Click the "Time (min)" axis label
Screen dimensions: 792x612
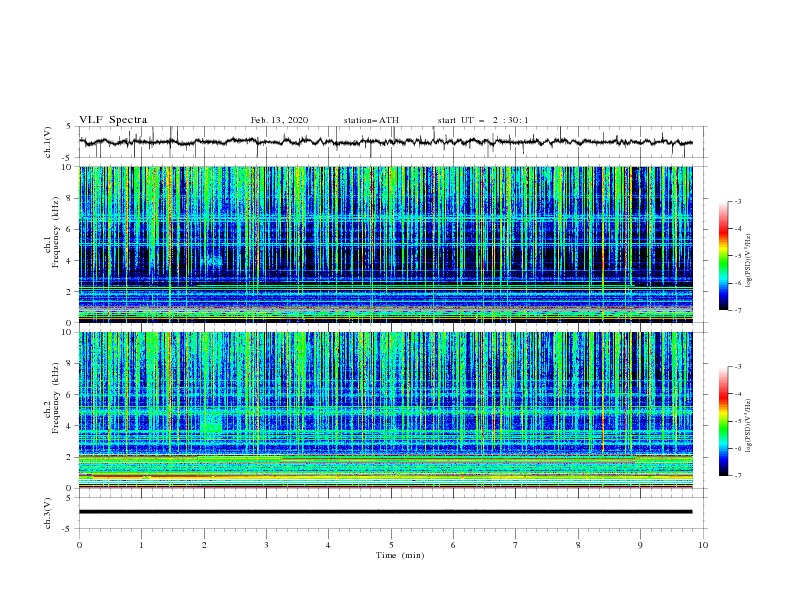400,555
